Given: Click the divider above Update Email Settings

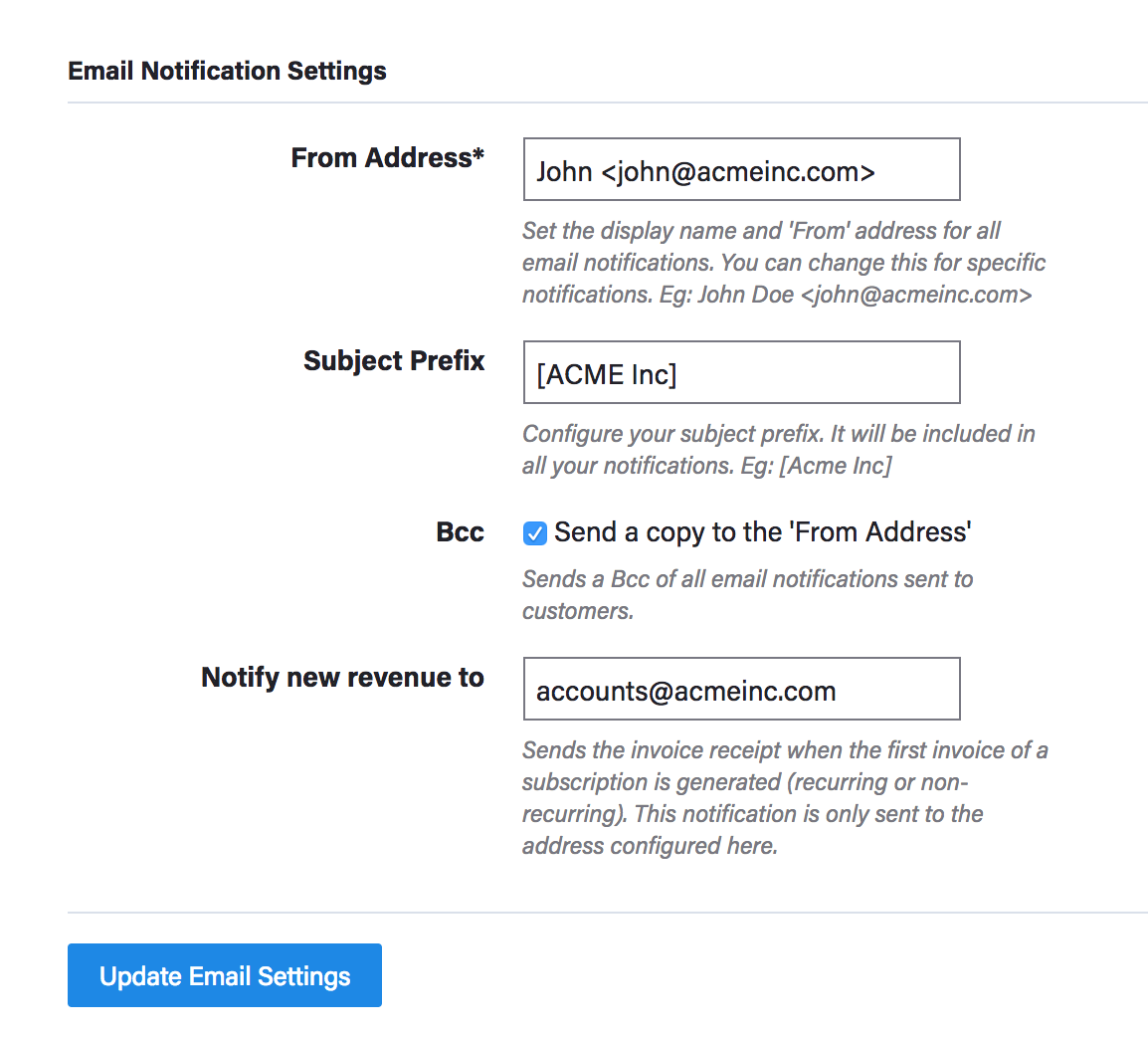Looking at the screenshot, I should pos(607,912).
